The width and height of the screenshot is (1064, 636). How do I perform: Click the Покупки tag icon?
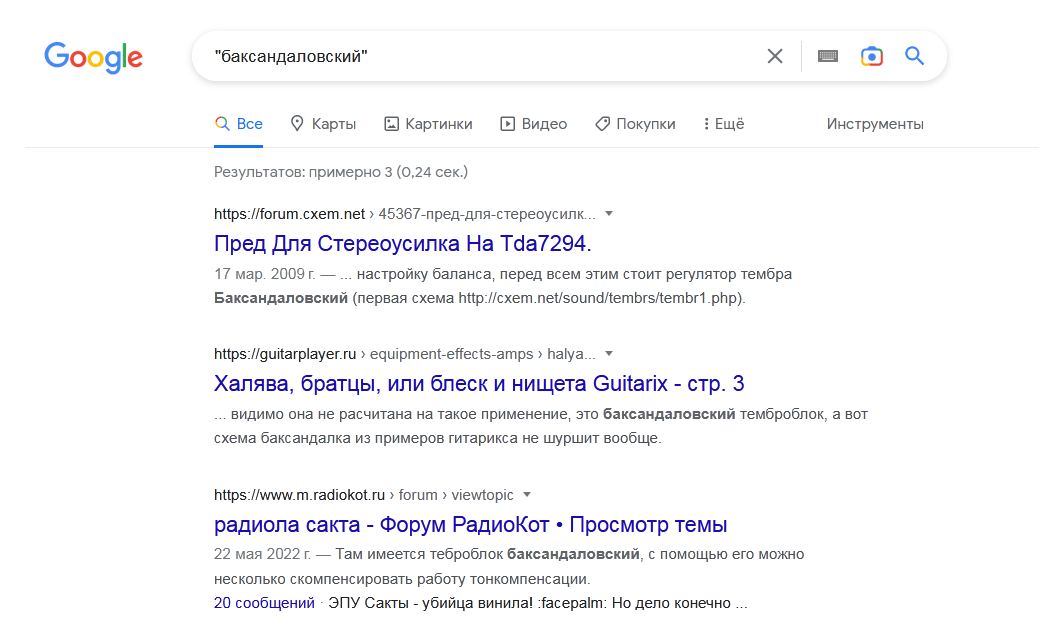(603, 124)
